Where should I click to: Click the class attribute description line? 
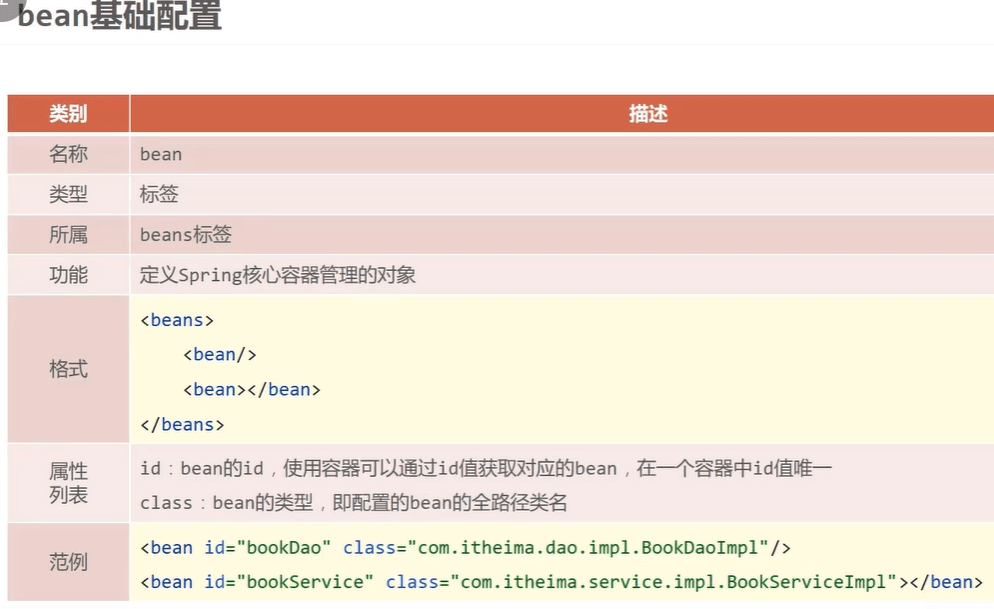click(354, 503)
